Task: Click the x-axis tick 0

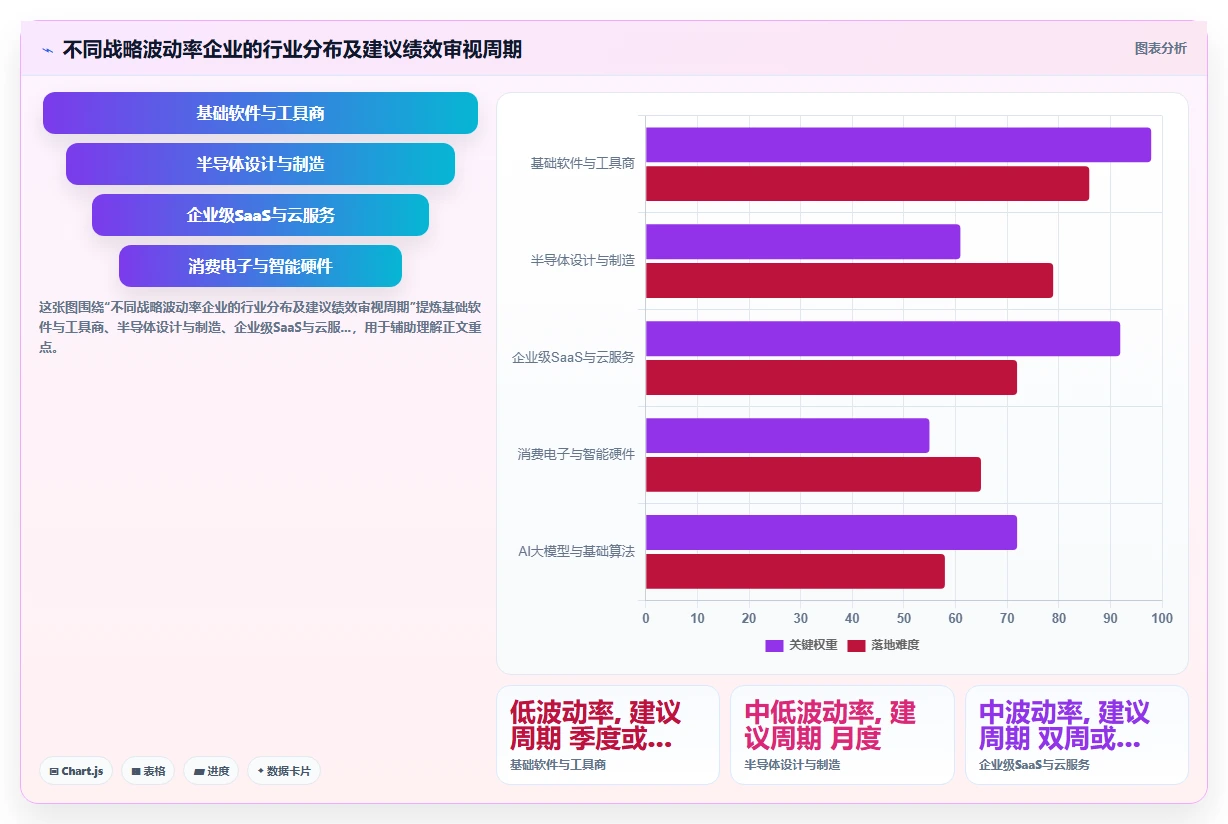Action: point(646,619)
